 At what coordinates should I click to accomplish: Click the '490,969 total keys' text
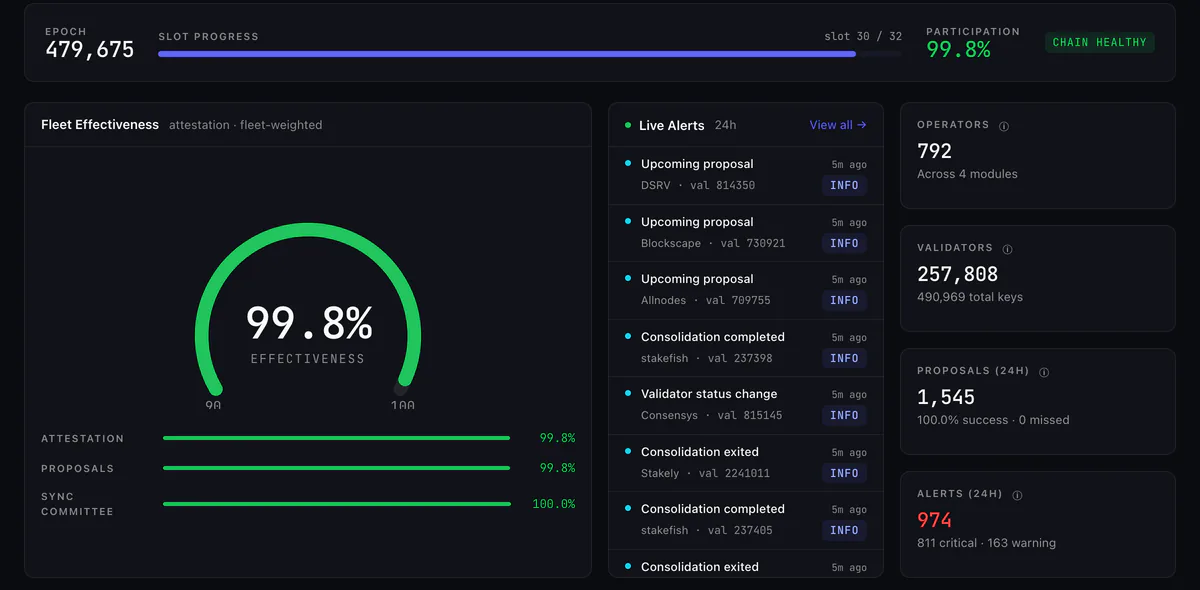970,297
